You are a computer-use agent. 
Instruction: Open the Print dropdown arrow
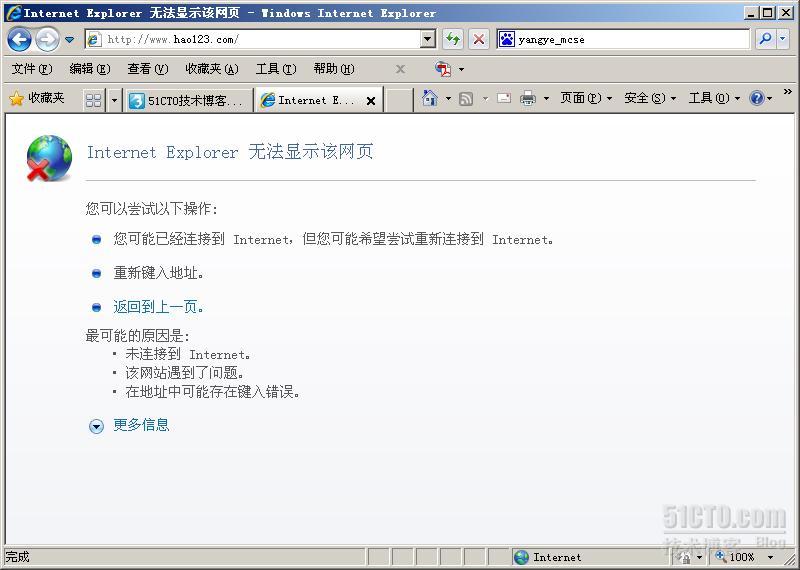coord(546,98)
